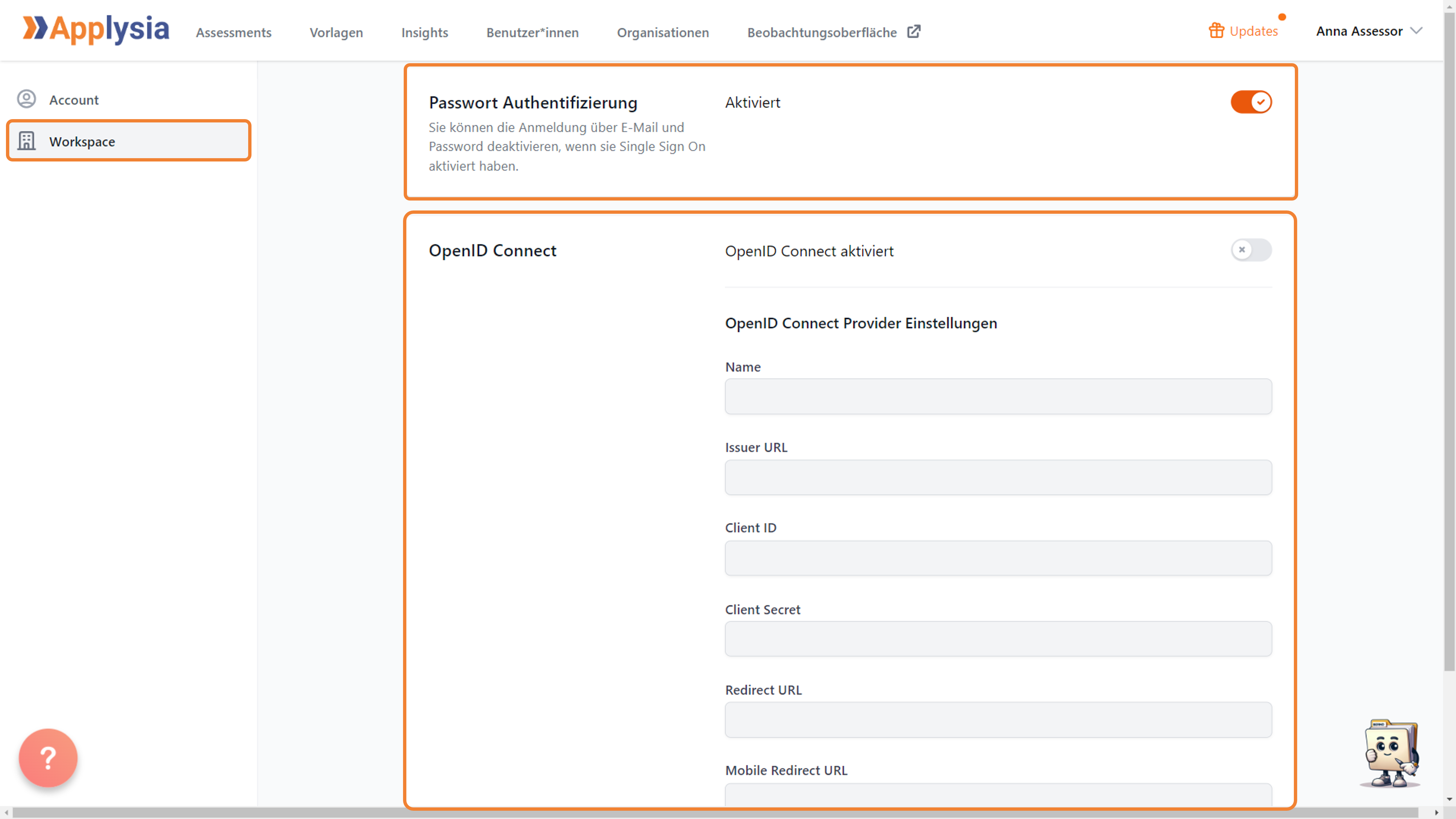
Task: Select Workspace in the sidebar
Action: tap(128, 141)
